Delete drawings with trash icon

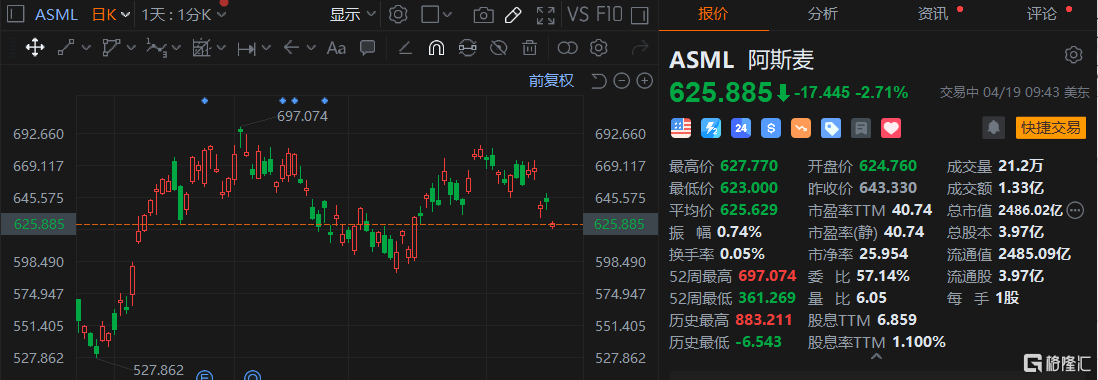pos(529,48)
